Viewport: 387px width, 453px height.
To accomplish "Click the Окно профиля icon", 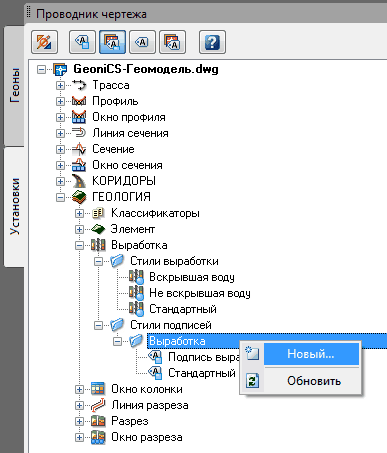I will [79, 117].
